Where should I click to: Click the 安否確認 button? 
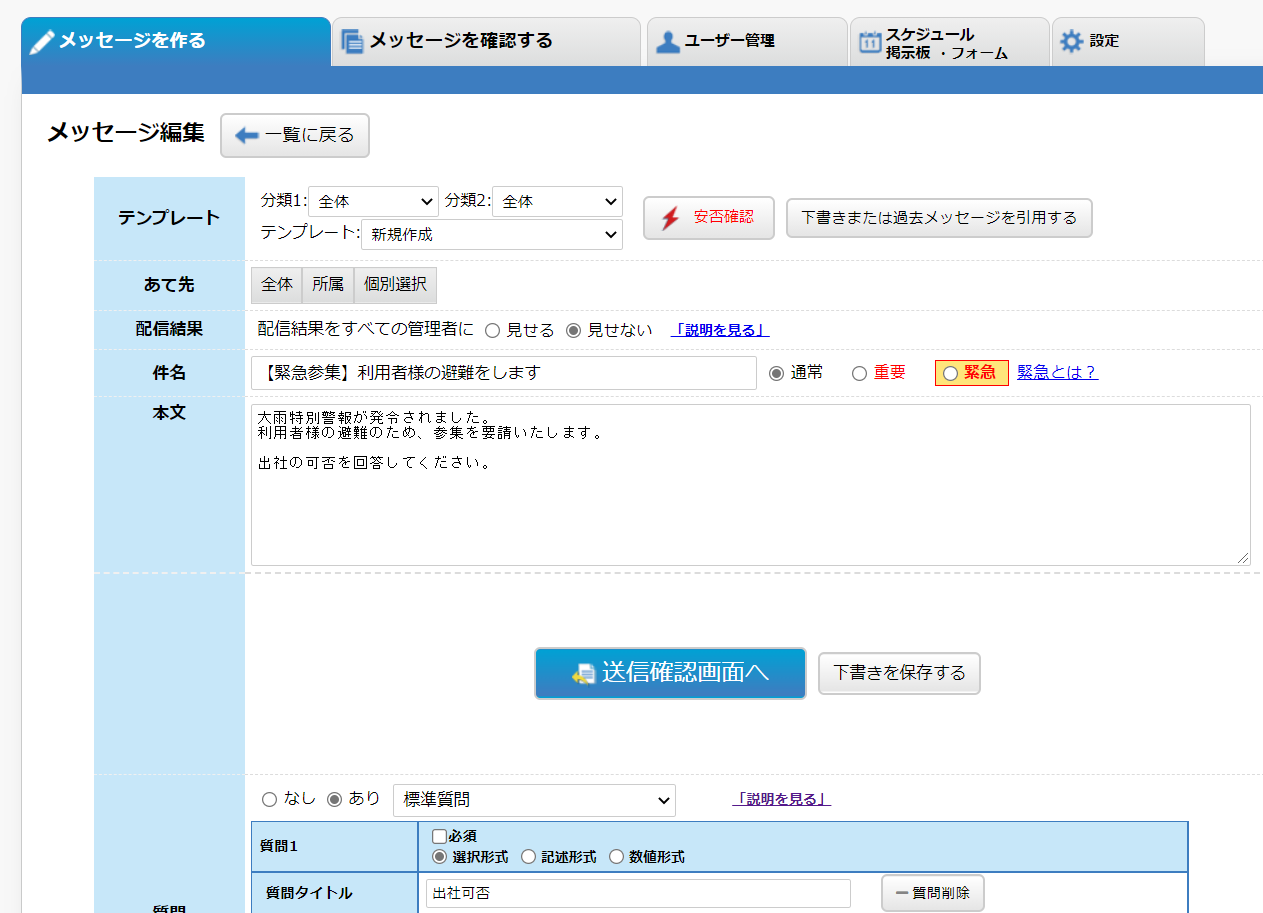(709, 218)
